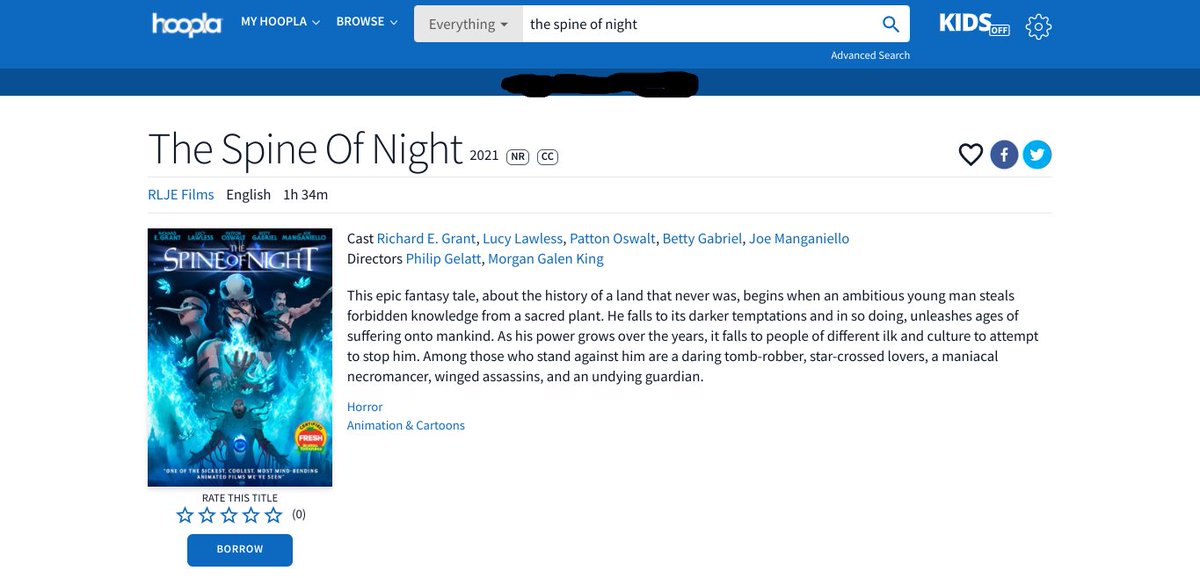
Task: Click the BORROW button
Action: click(x=240, y=549)
